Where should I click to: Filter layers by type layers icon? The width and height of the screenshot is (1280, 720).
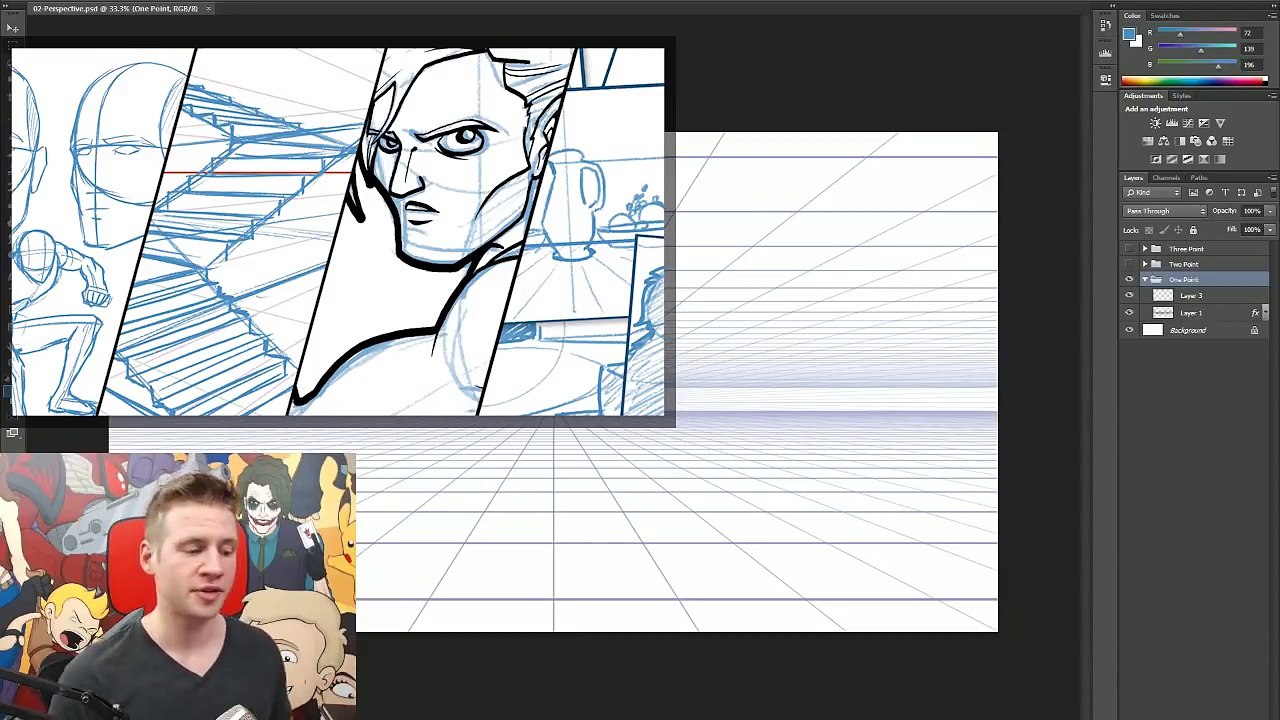(1225, 192)
